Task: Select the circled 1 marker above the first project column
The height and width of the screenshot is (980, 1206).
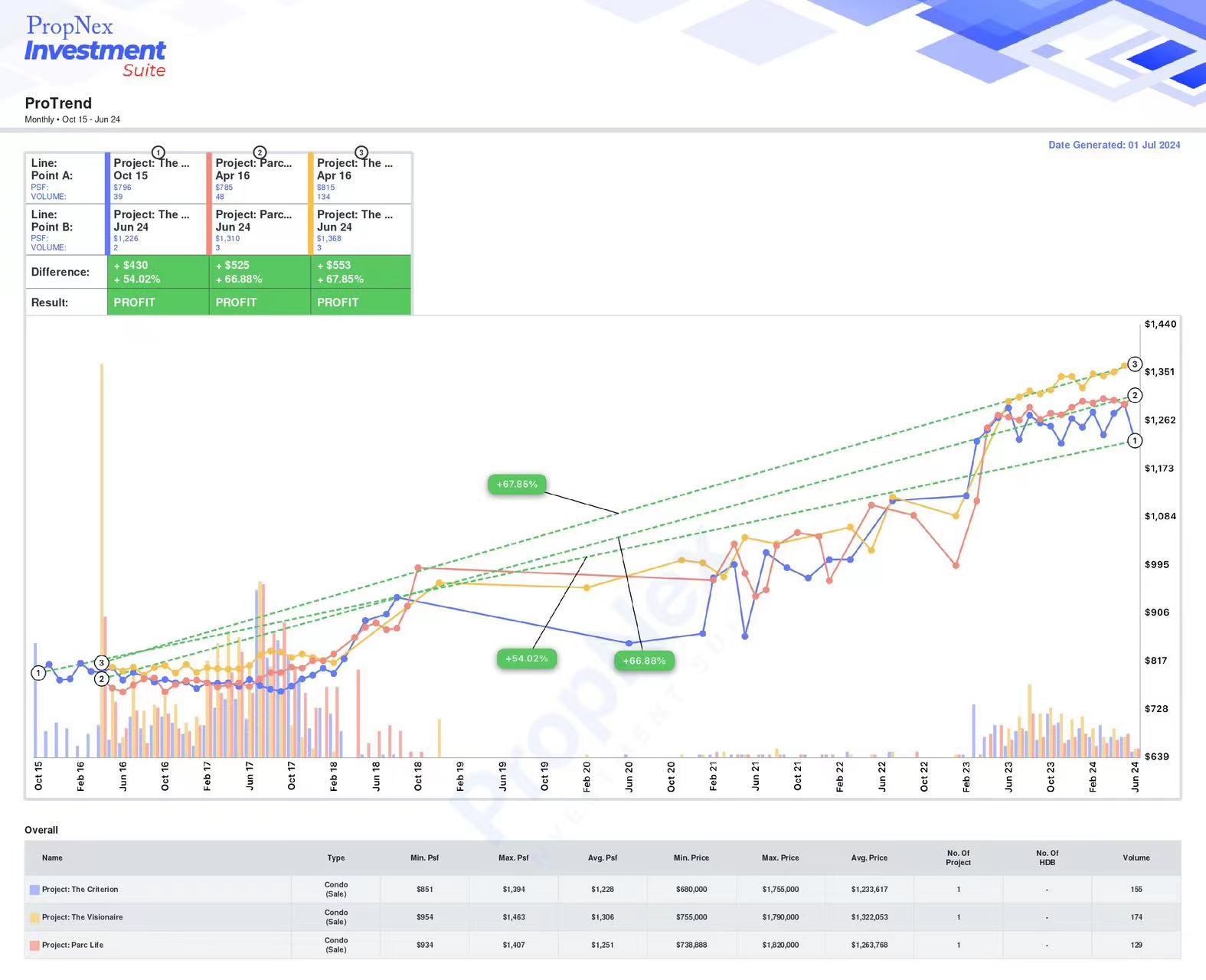Action: (x=158, y=152)
